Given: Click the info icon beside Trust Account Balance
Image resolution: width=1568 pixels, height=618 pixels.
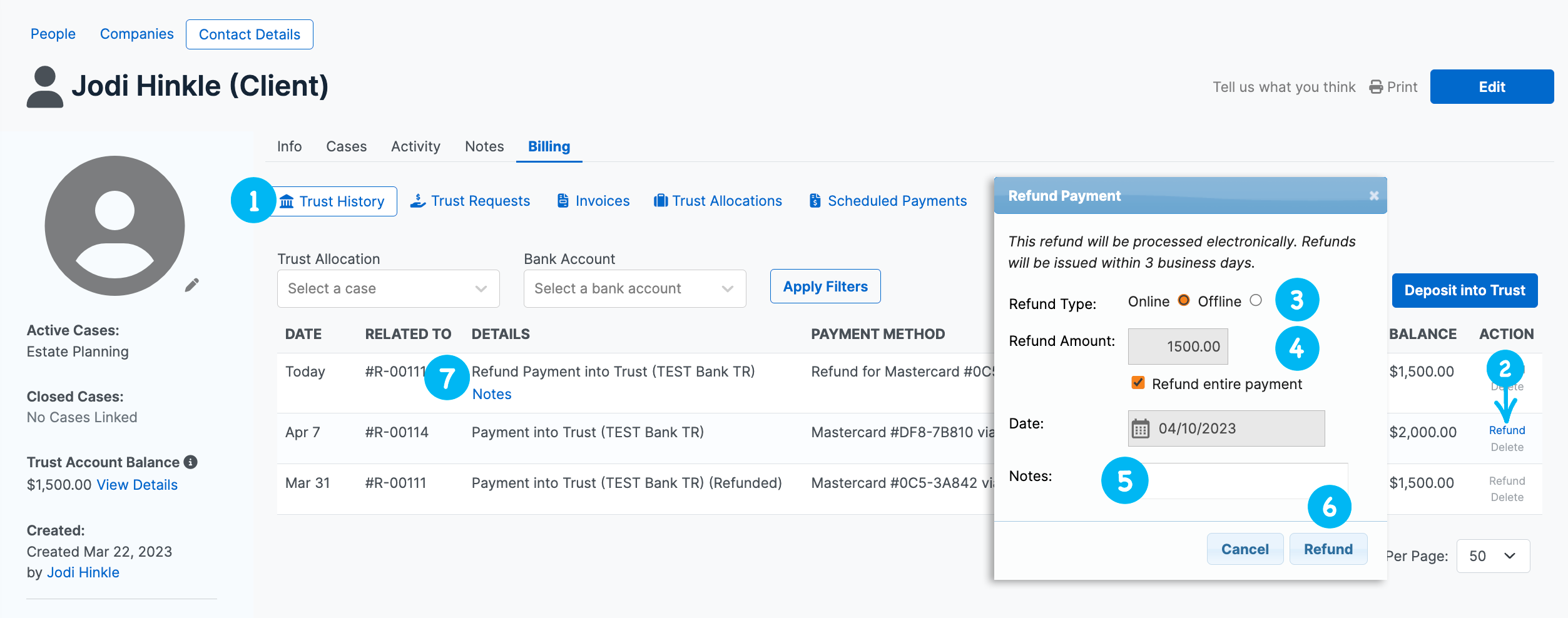Looking at the screenshot, I should coord(191,462).
